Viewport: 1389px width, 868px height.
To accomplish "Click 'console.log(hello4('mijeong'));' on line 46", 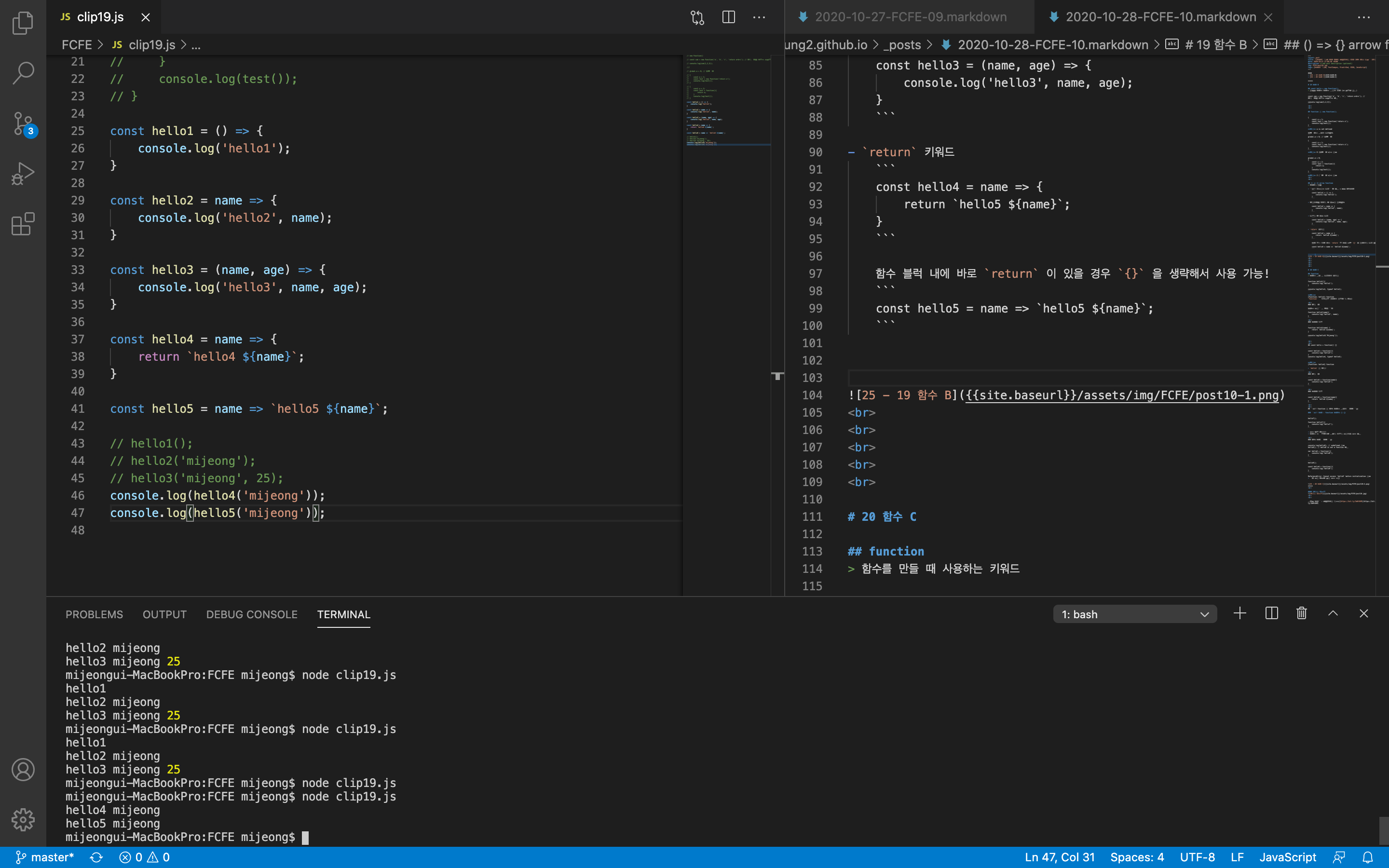I will (x=218, y=495).
